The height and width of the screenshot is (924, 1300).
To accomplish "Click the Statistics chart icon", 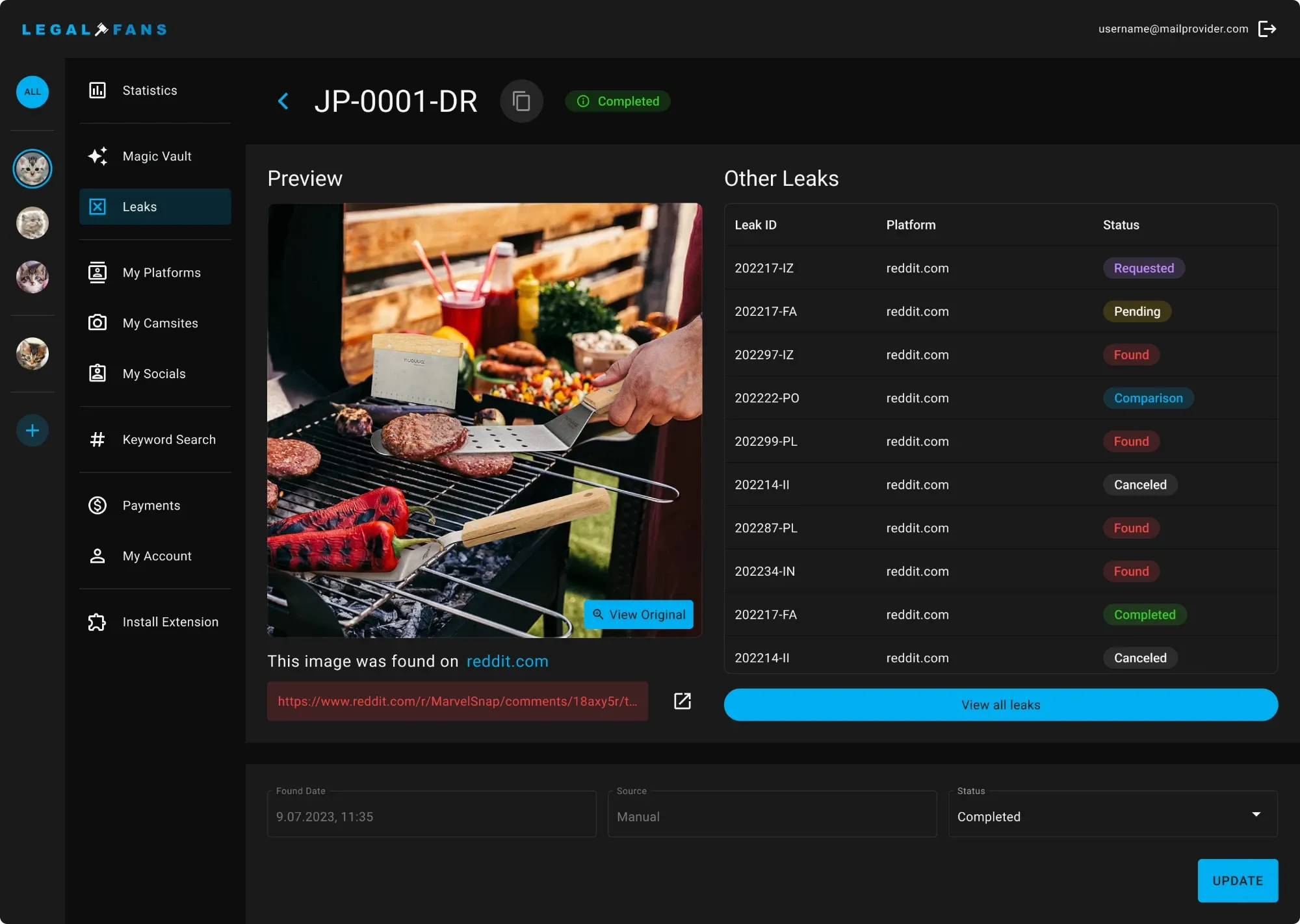I will coord(97,90).
